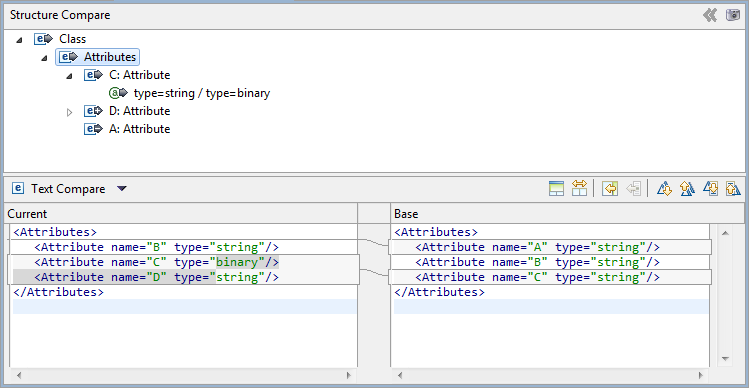Click the Current pane horizontal scrollbar right arrow
Image resolution: width=749 pixels, height=388 pixels.
click(x=349, y=375)
